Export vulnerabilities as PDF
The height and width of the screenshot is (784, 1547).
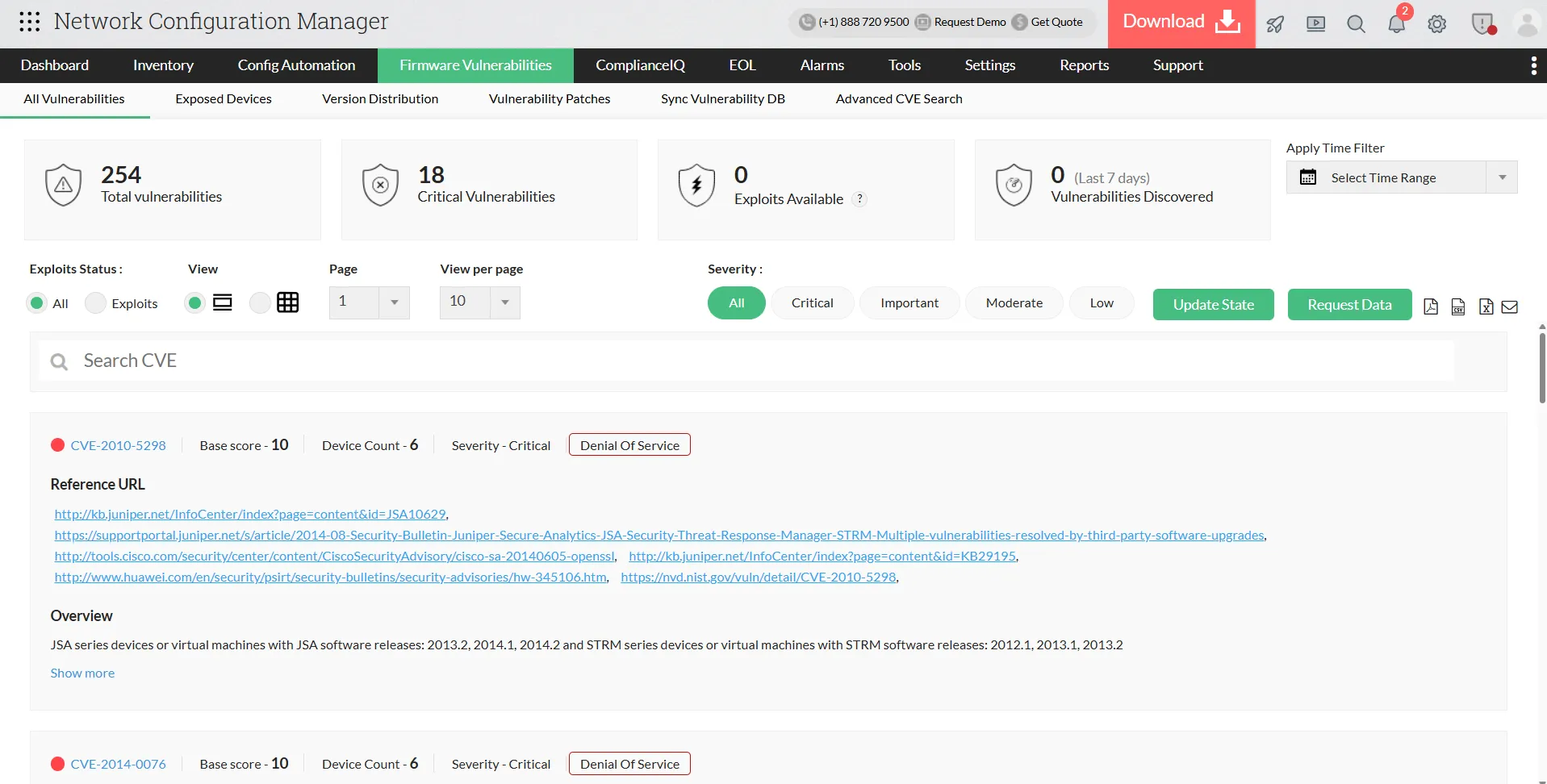[x=1431, y=307]
